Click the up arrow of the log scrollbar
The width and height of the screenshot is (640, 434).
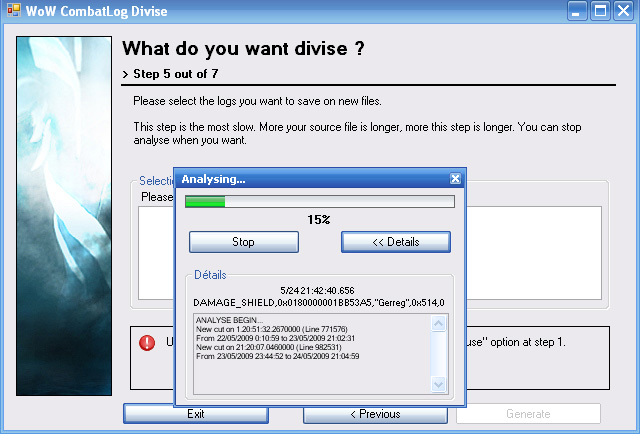438,324
